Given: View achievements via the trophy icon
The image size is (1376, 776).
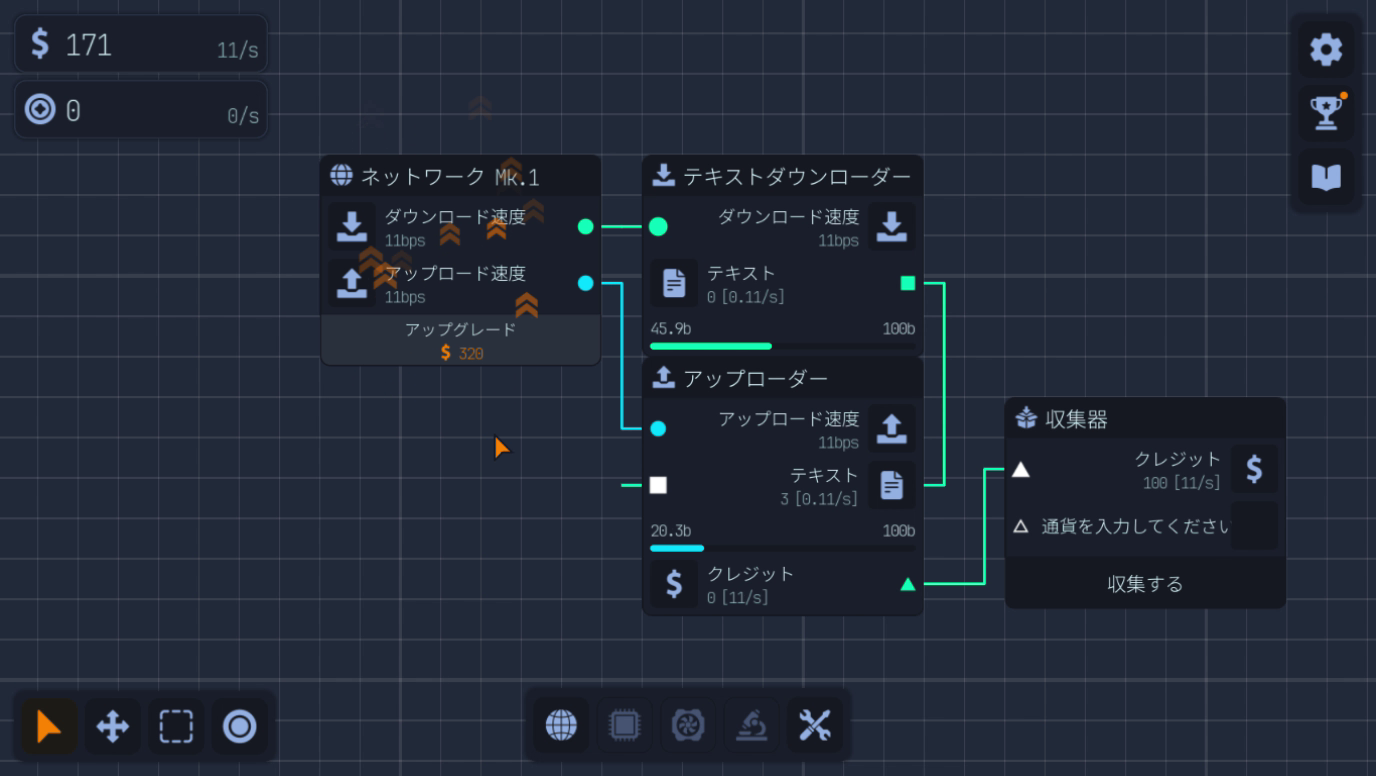Looking at the screenshot, I should pyautogui.click(x=1325, y=113).
